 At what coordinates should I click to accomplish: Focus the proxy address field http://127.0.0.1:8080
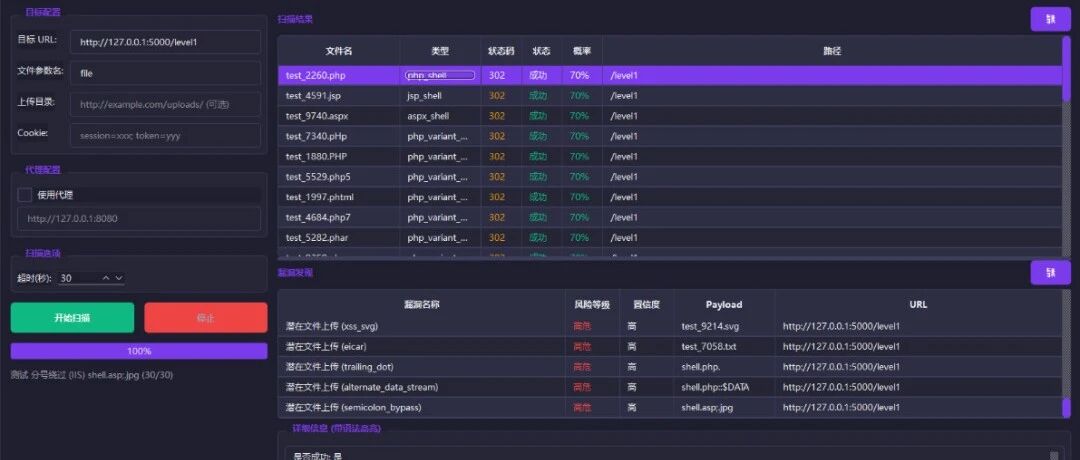click(x=139, y=219)
